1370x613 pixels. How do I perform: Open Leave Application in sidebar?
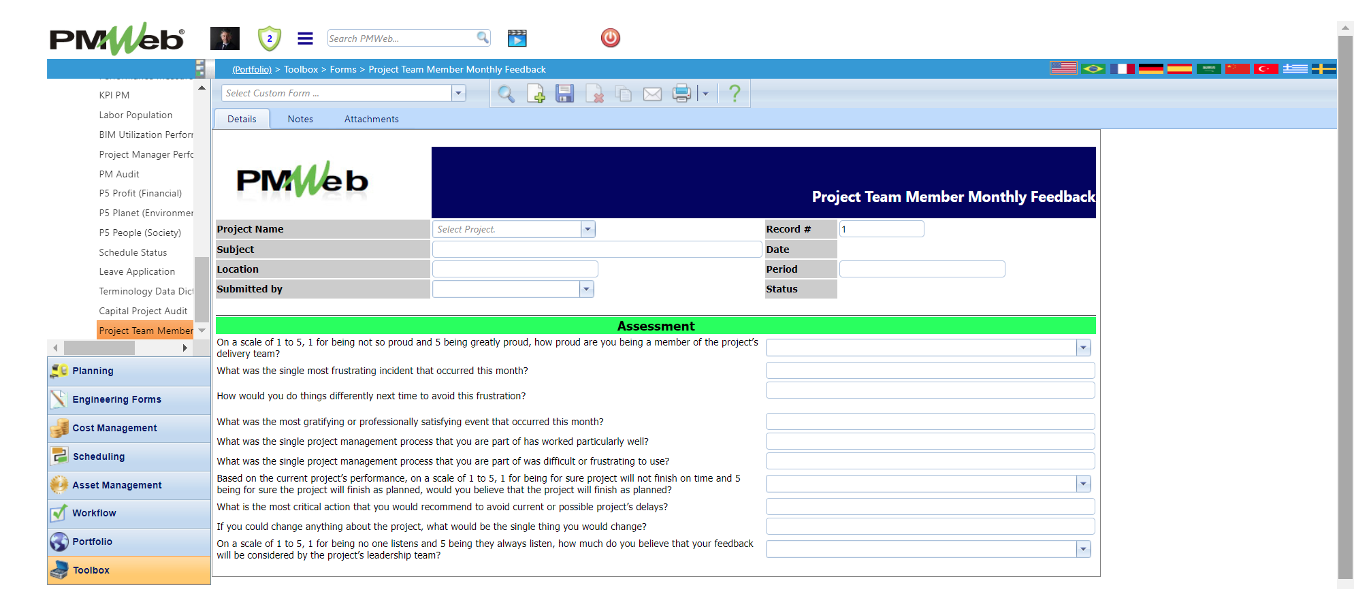137,272
